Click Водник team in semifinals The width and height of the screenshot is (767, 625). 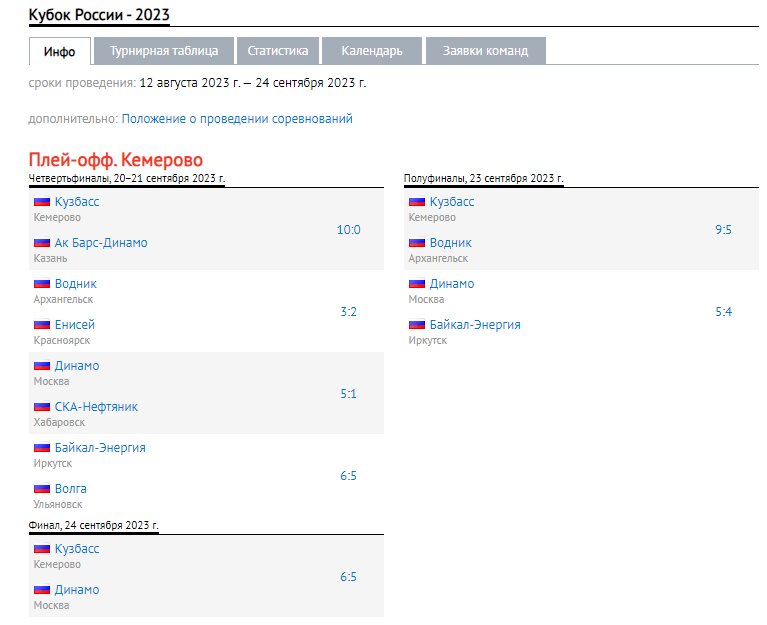coord(451,243)
